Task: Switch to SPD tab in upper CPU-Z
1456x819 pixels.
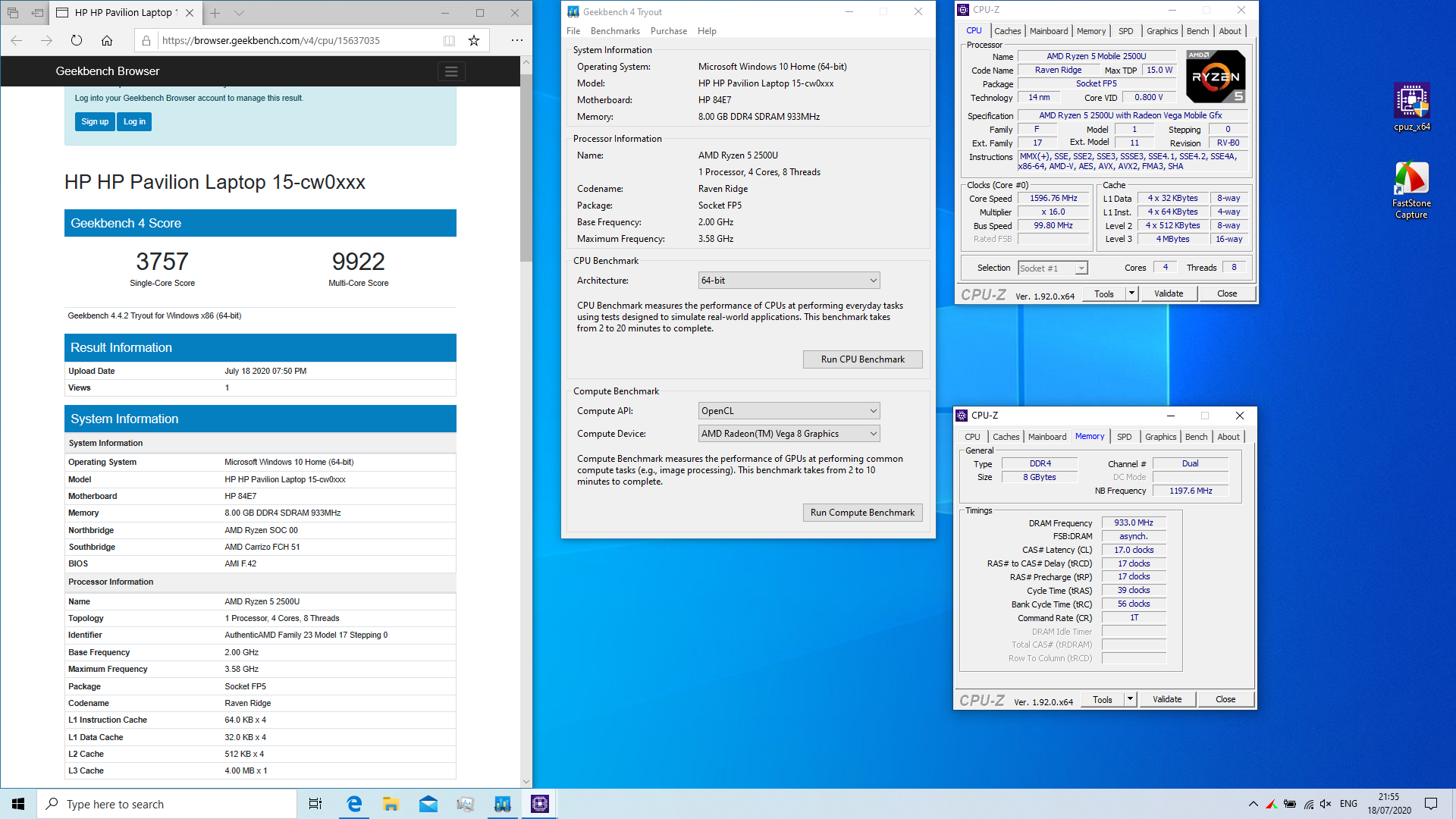Action: click(x=1126, y=31)
